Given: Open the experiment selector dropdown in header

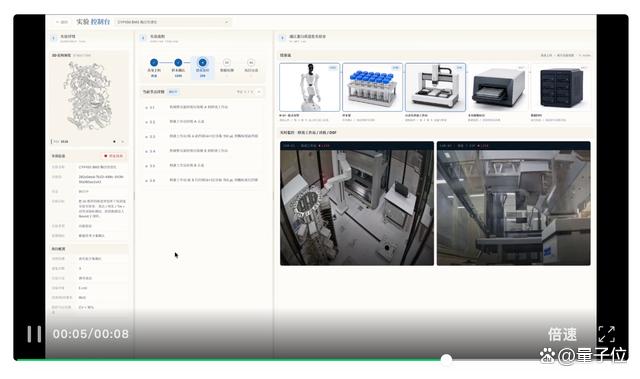Looking at the screenshot, I should click(x=173, y=22).
